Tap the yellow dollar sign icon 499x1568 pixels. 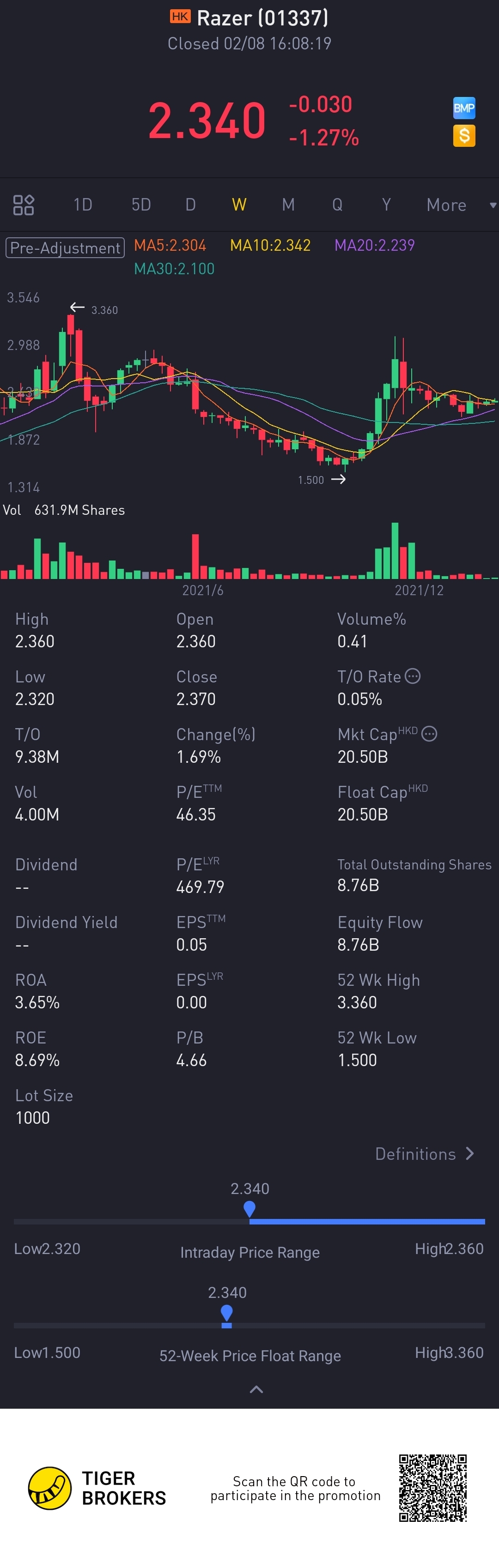pos(464,136)
